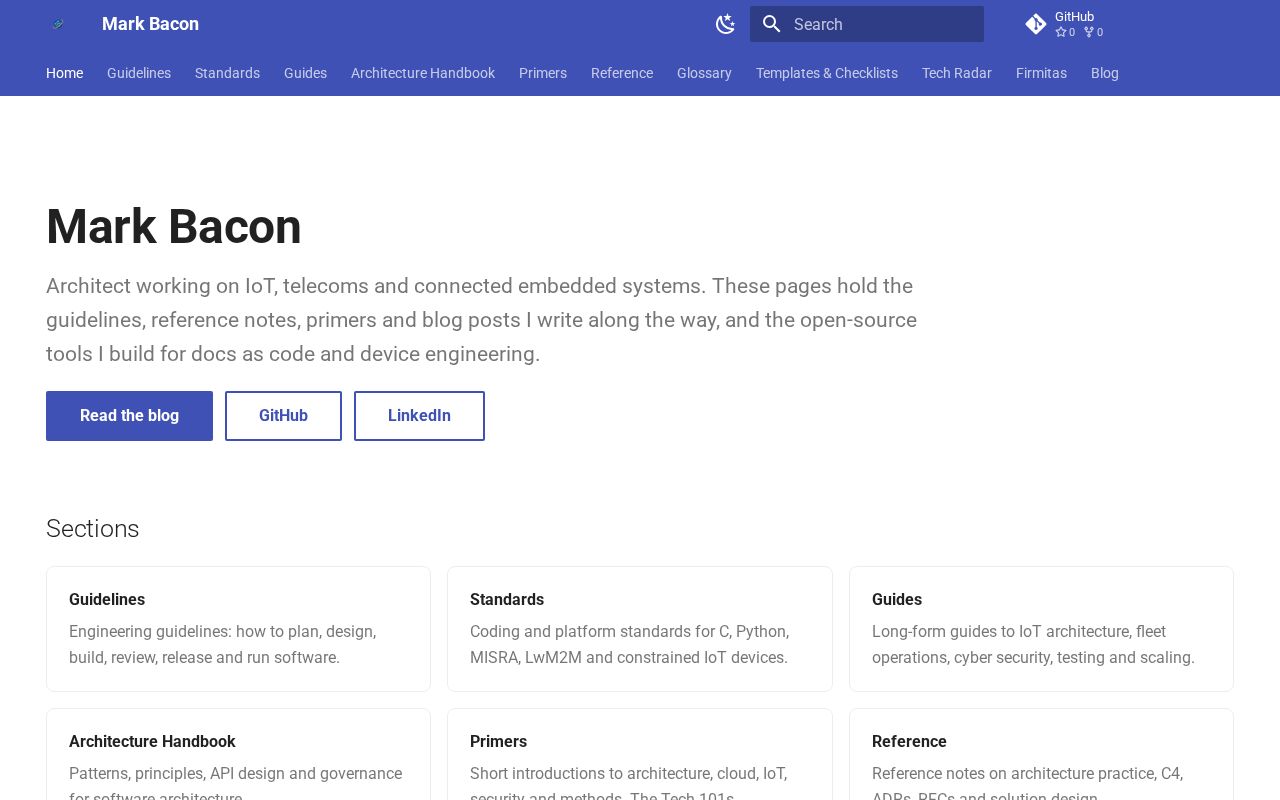The image size is (1280, 800).
Task: Open the Standards section card
Action: click(640, 629)
